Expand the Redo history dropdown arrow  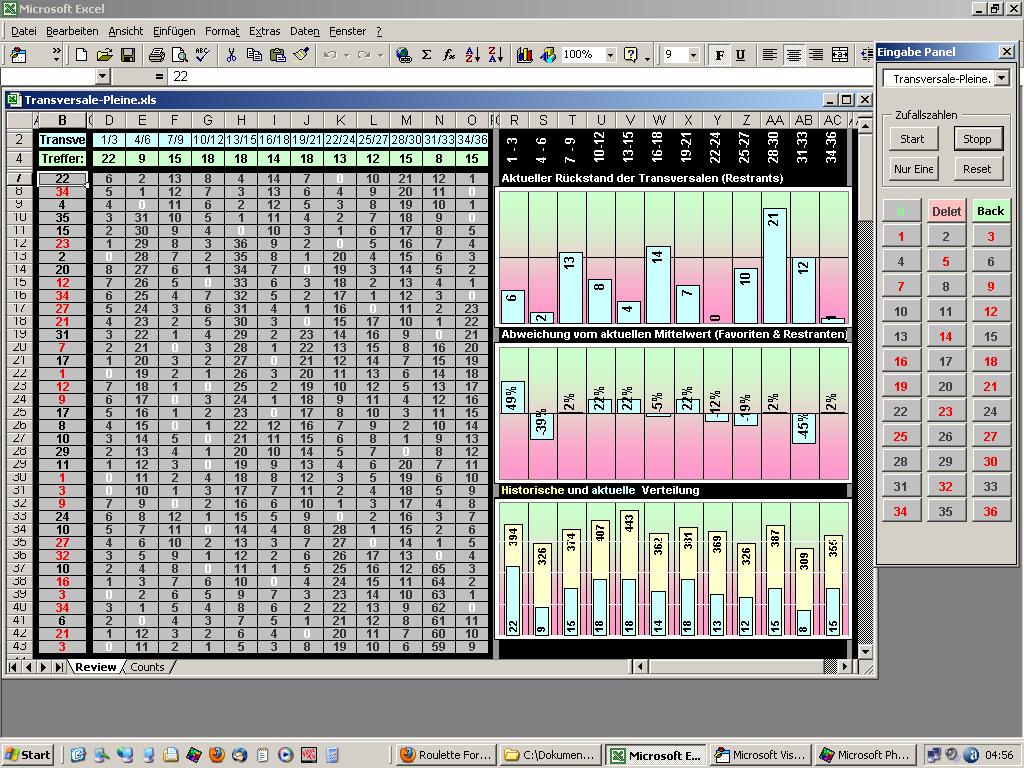pyautogui.click(x=380, y=55)
